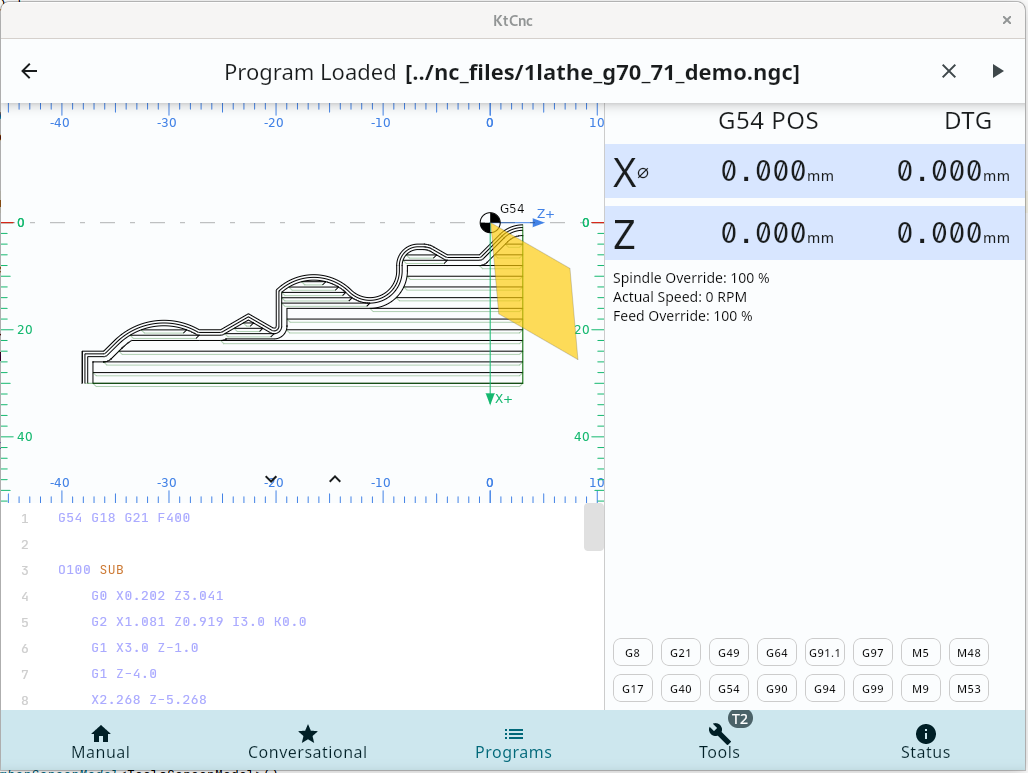Expand preview with the up chevron
Viewport: 1028px width, 773px height.
(335, 479)
